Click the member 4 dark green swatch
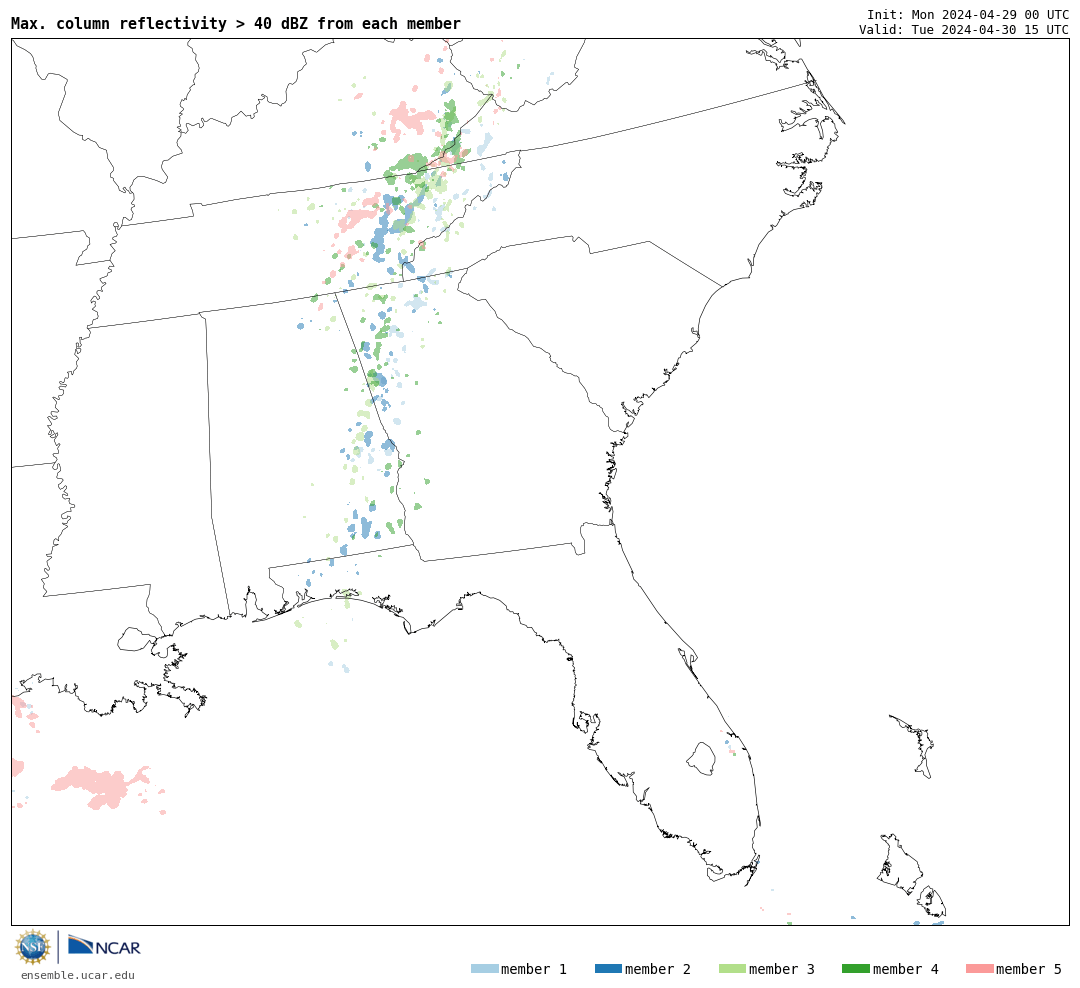1080x988 pixels. [x=855, y=969]
